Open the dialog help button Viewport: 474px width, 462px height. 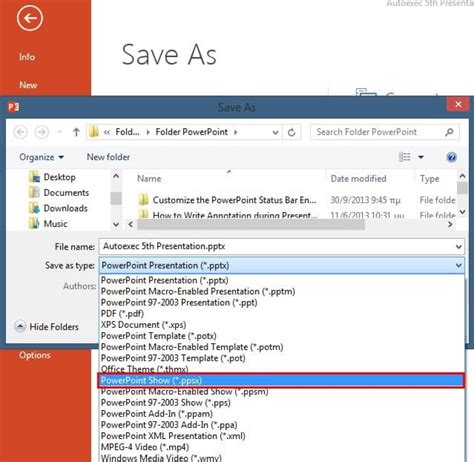tap(451, 157)
